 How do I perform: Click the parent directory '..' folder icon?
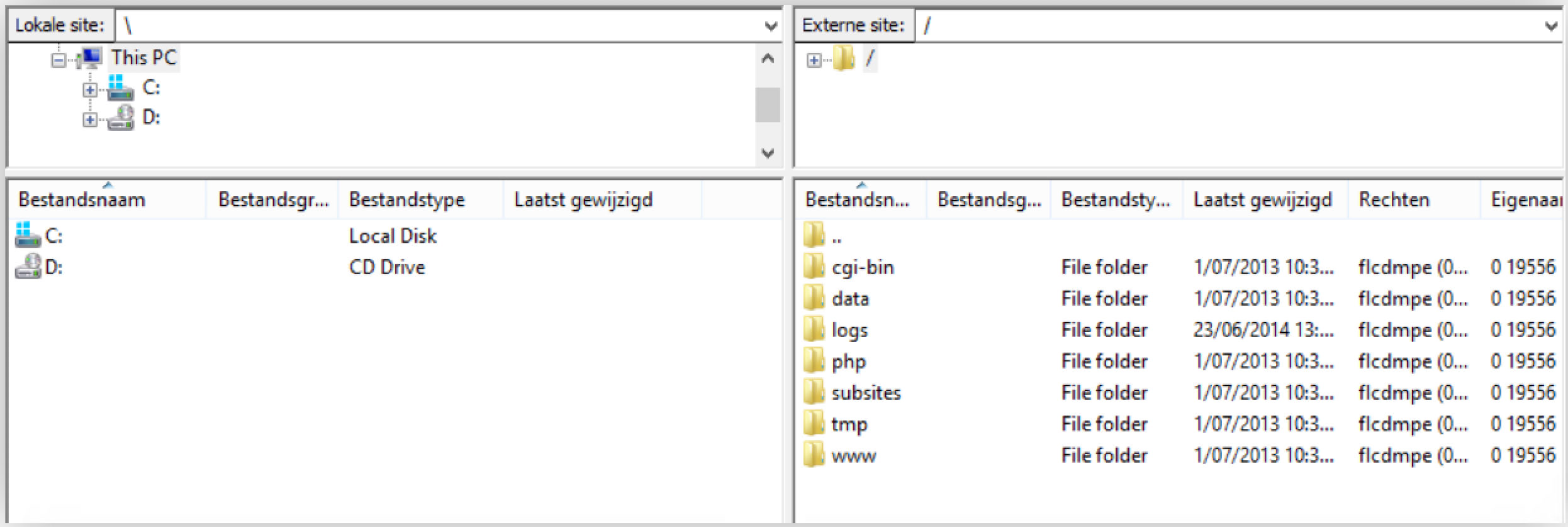[x=814, y=236]
